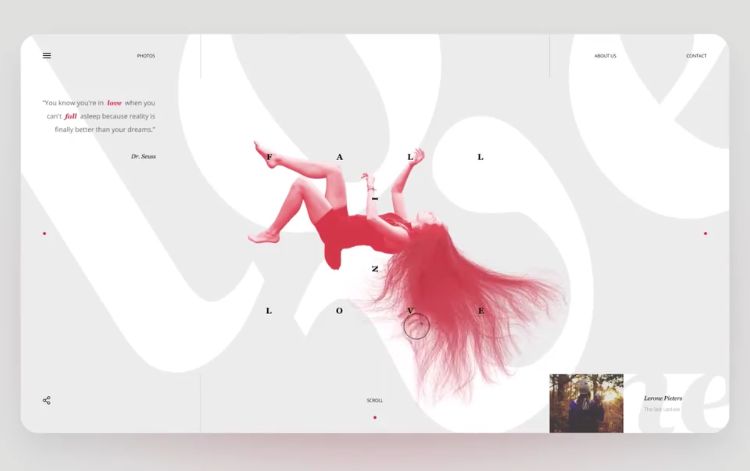The image size is (750, 471).
Task: Click the letter E in LOVE
Action: pyautogui.click(x=481, y=311)
